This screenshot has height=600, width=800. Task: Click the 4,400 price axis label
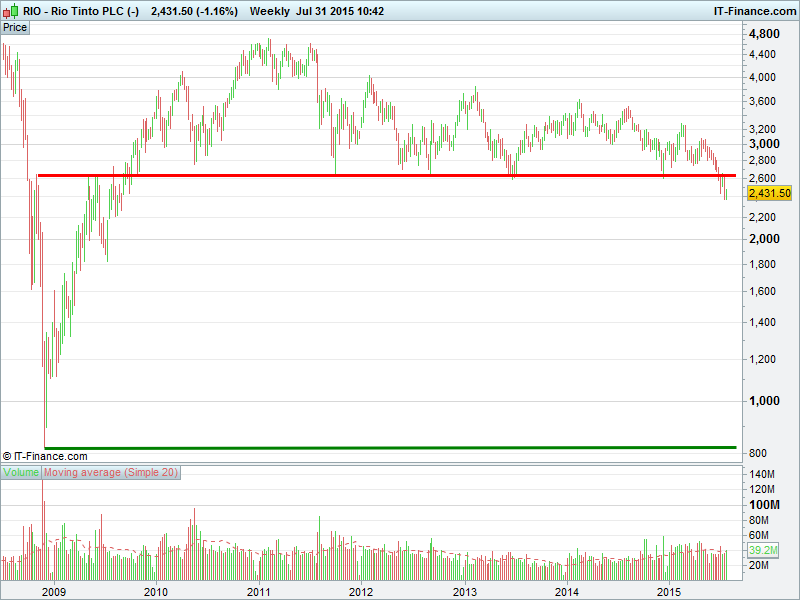762,54
